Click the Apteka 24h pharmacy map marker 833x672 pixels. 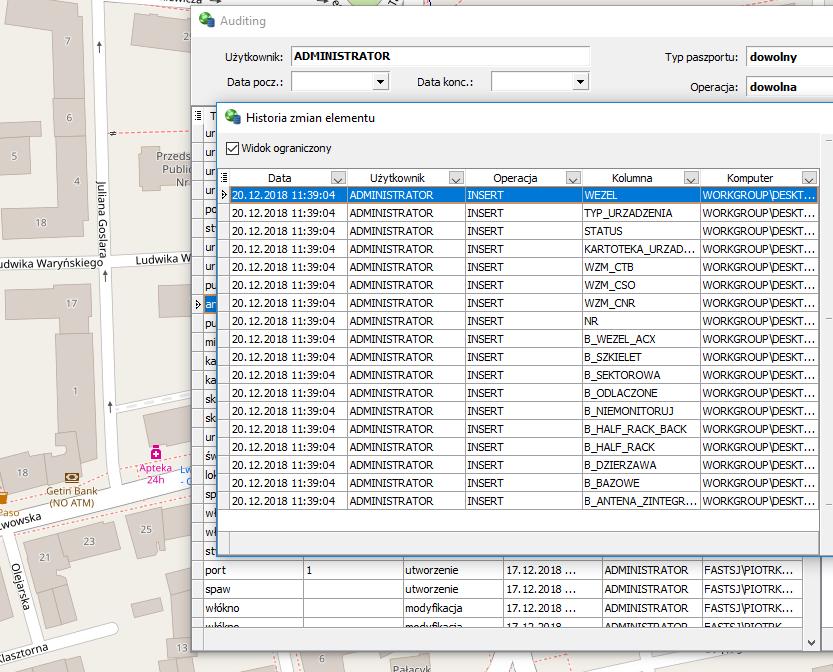pyautogui.click(x=156, y=453)
